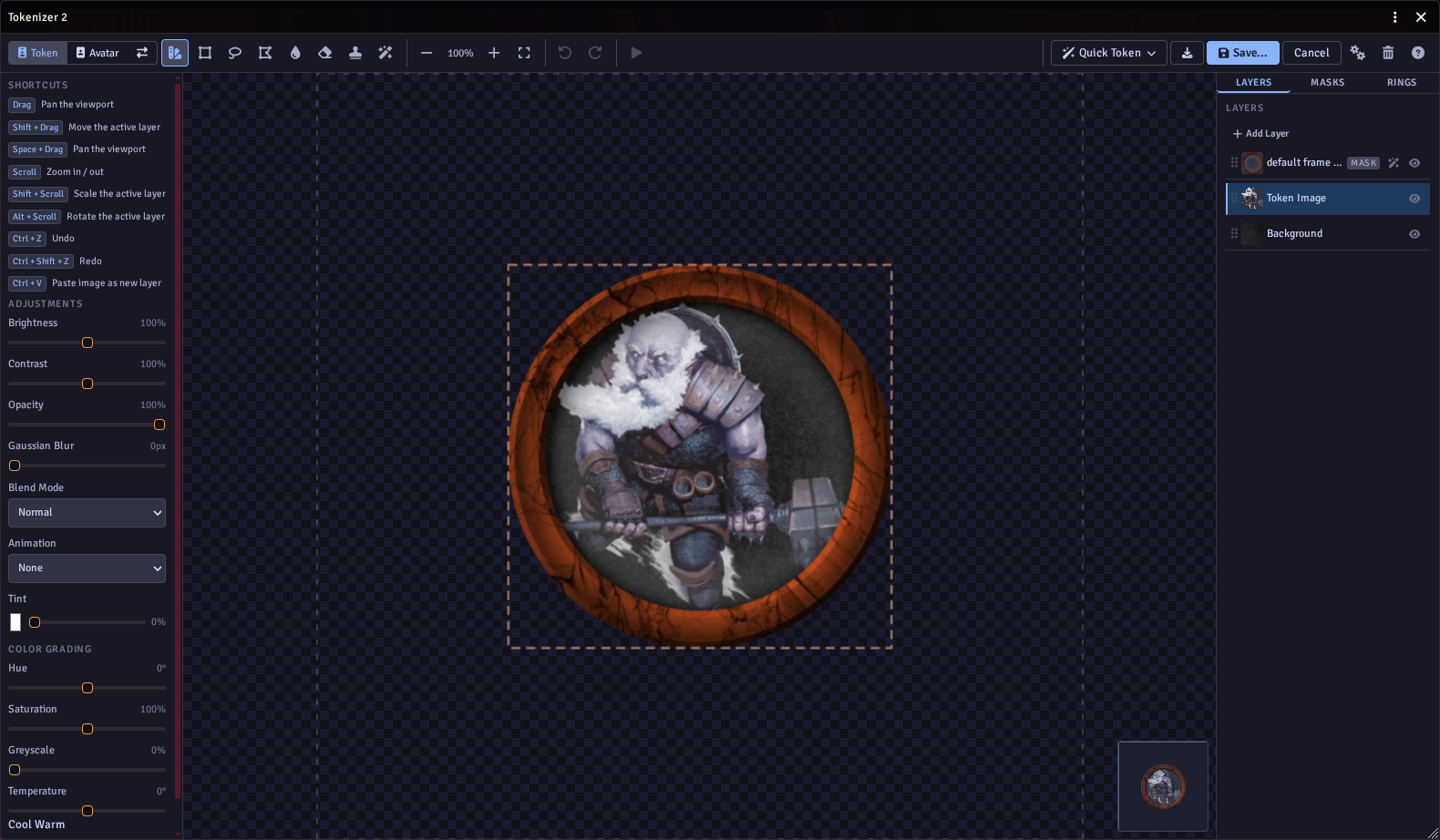Viewport: 1440px width, 840px height.
Task: Hide the Background layer
Action: [1414, 234]
